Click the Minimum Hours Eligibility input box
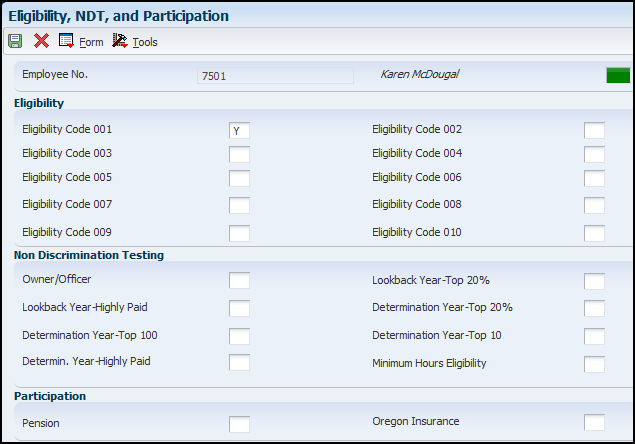 tap(594, 364)
